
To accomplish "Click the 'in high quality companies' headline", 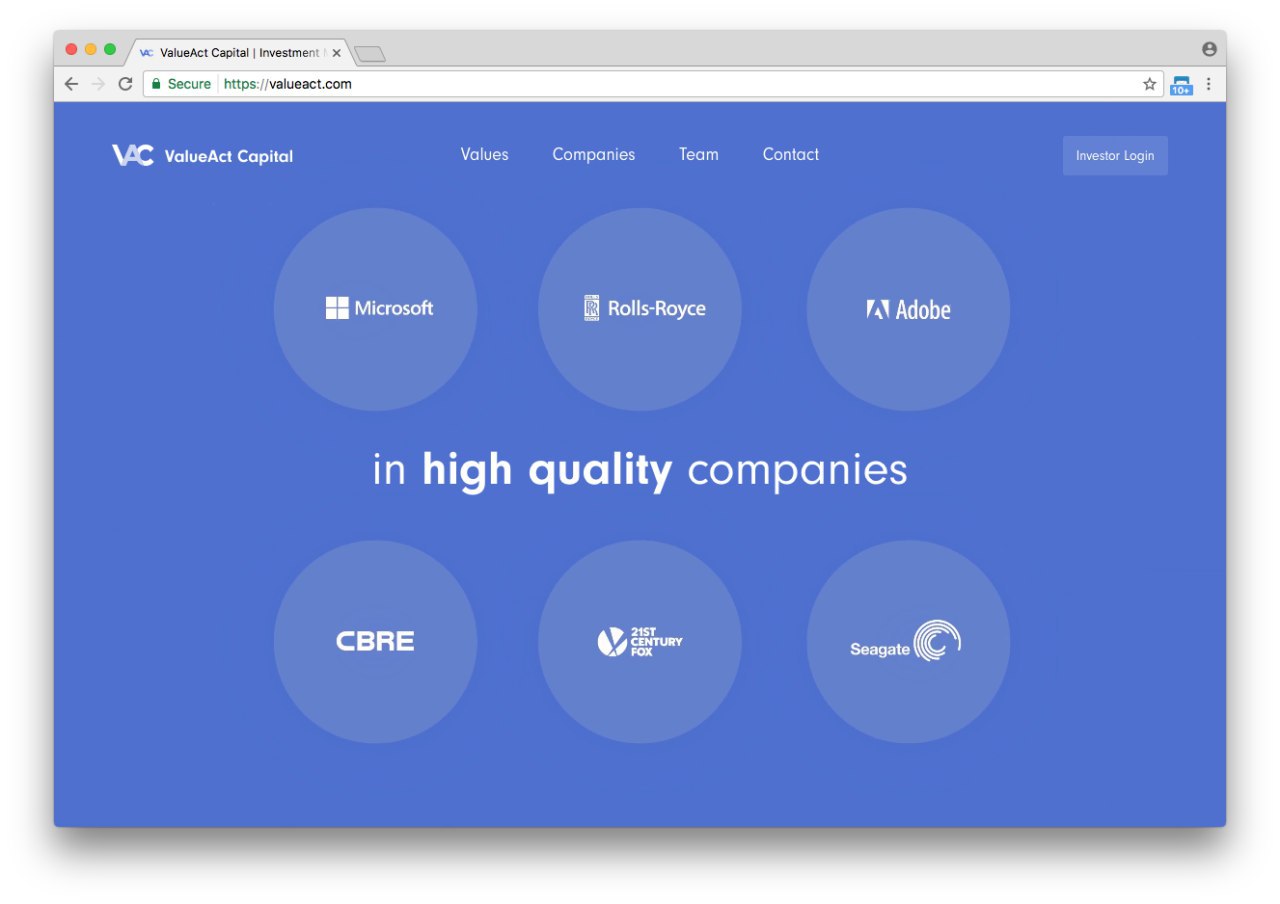I will 640,470.
